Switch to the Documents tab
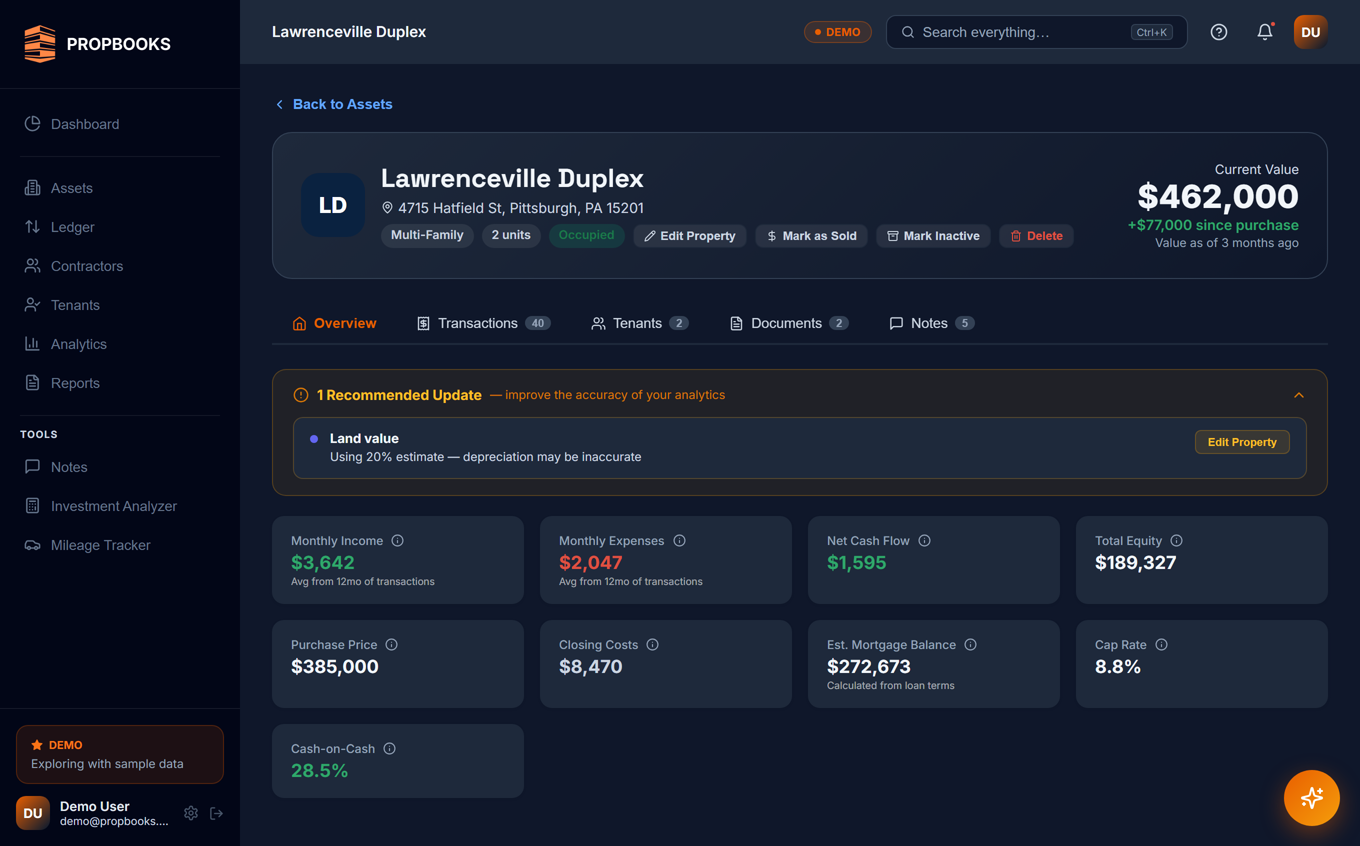 789,323
